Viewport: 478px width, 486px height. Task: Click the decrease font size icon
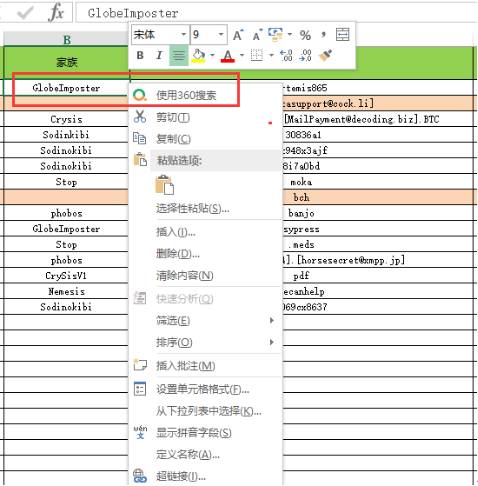tap(257, 35)
